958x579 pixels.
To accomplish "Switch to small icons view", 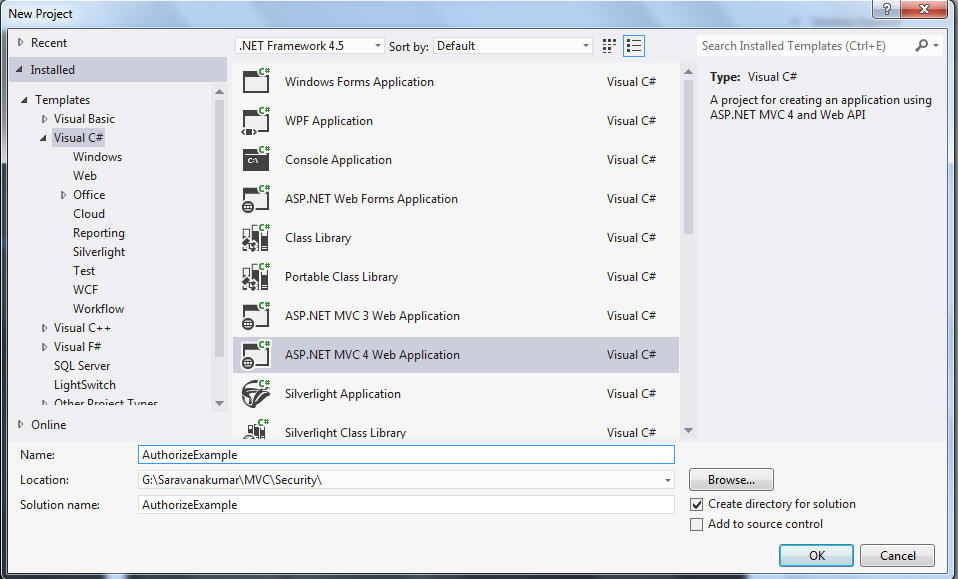I will coord(609,46).
